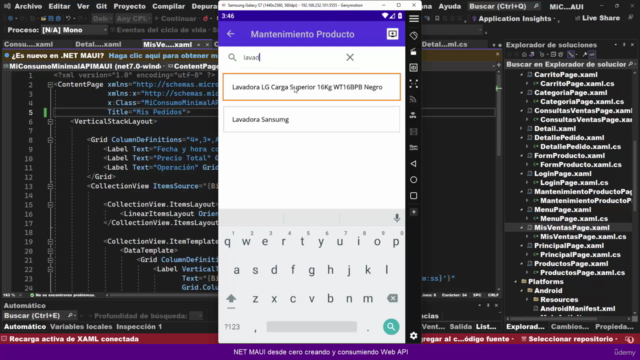Open the Ver menu

pos(83,6)
